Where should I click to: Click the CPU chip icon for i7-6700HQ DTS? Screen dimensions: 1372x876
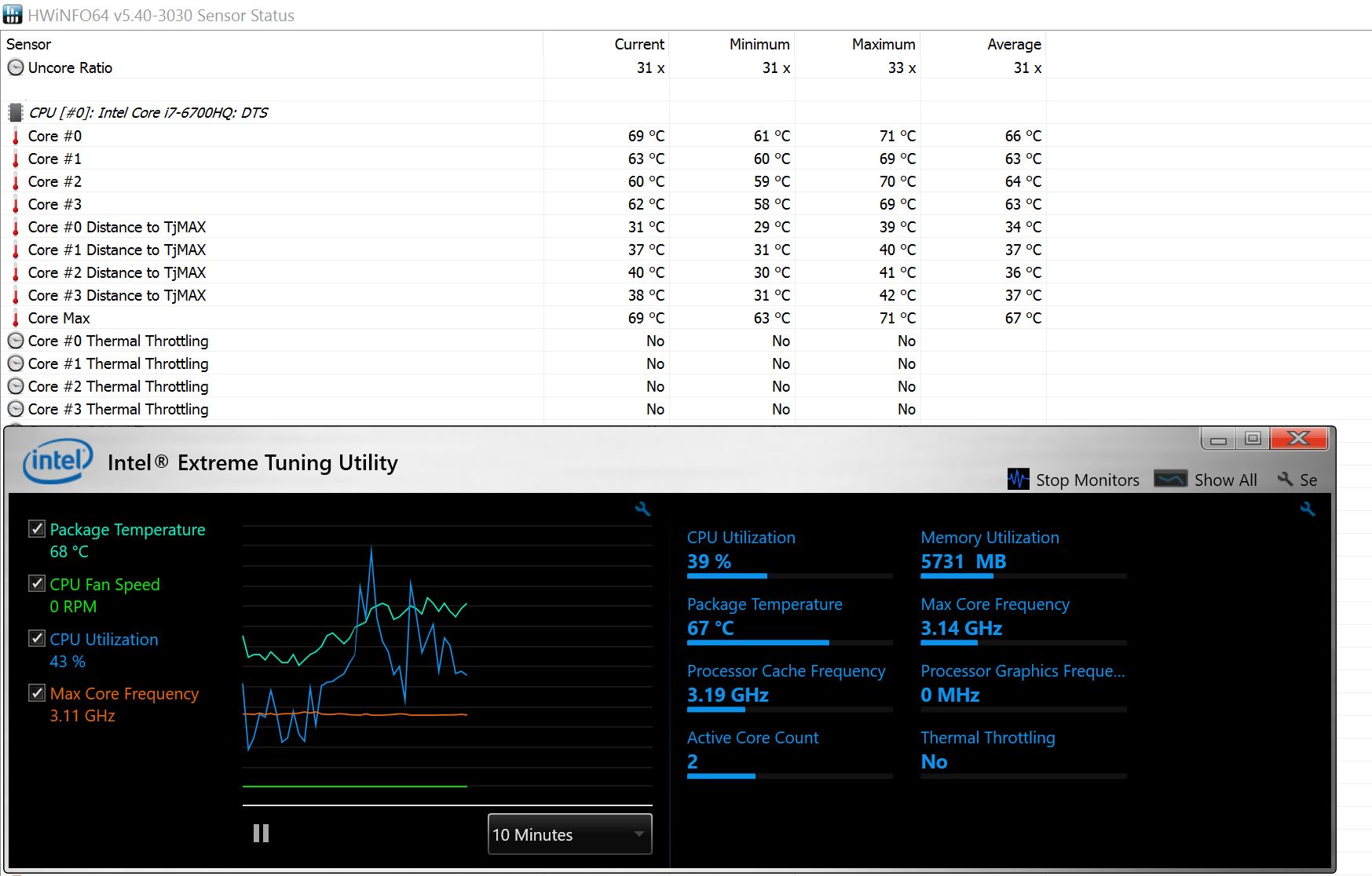click(15, 112)
